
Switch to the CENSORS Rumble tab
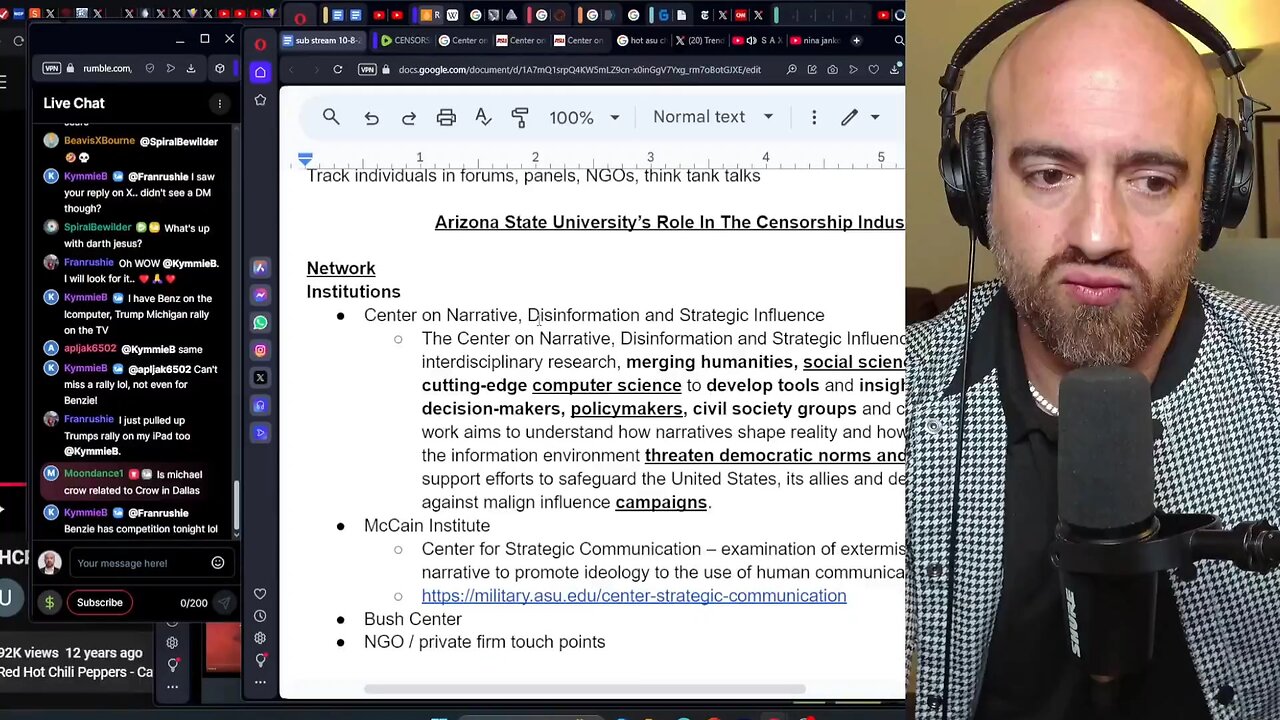405,41
